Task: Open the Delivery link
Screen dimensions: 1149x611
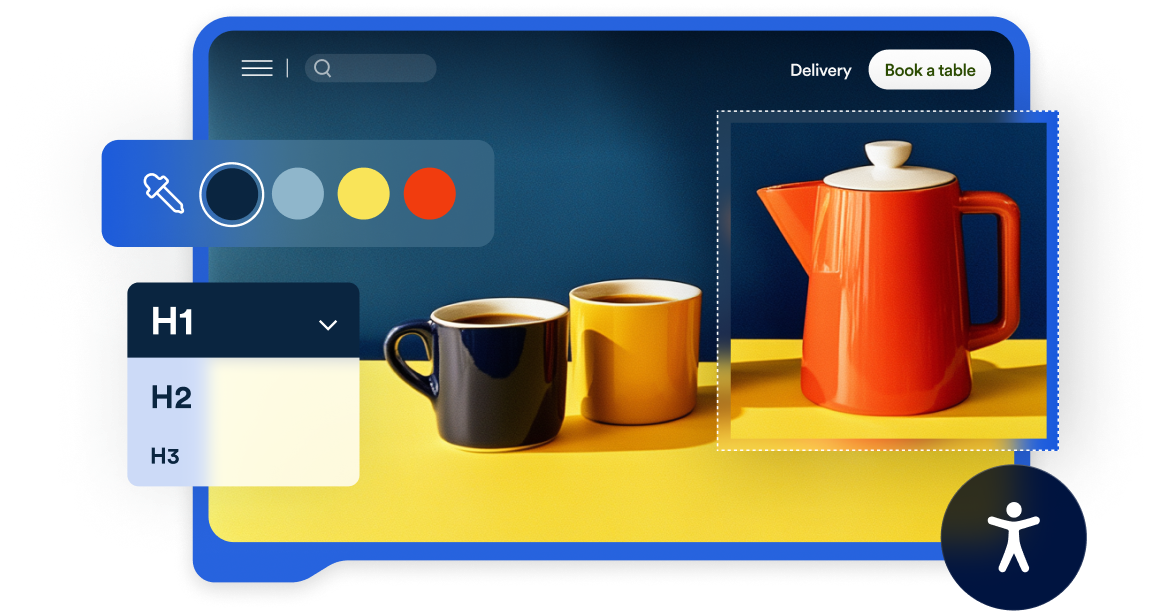Action: [x=821, y=70]
